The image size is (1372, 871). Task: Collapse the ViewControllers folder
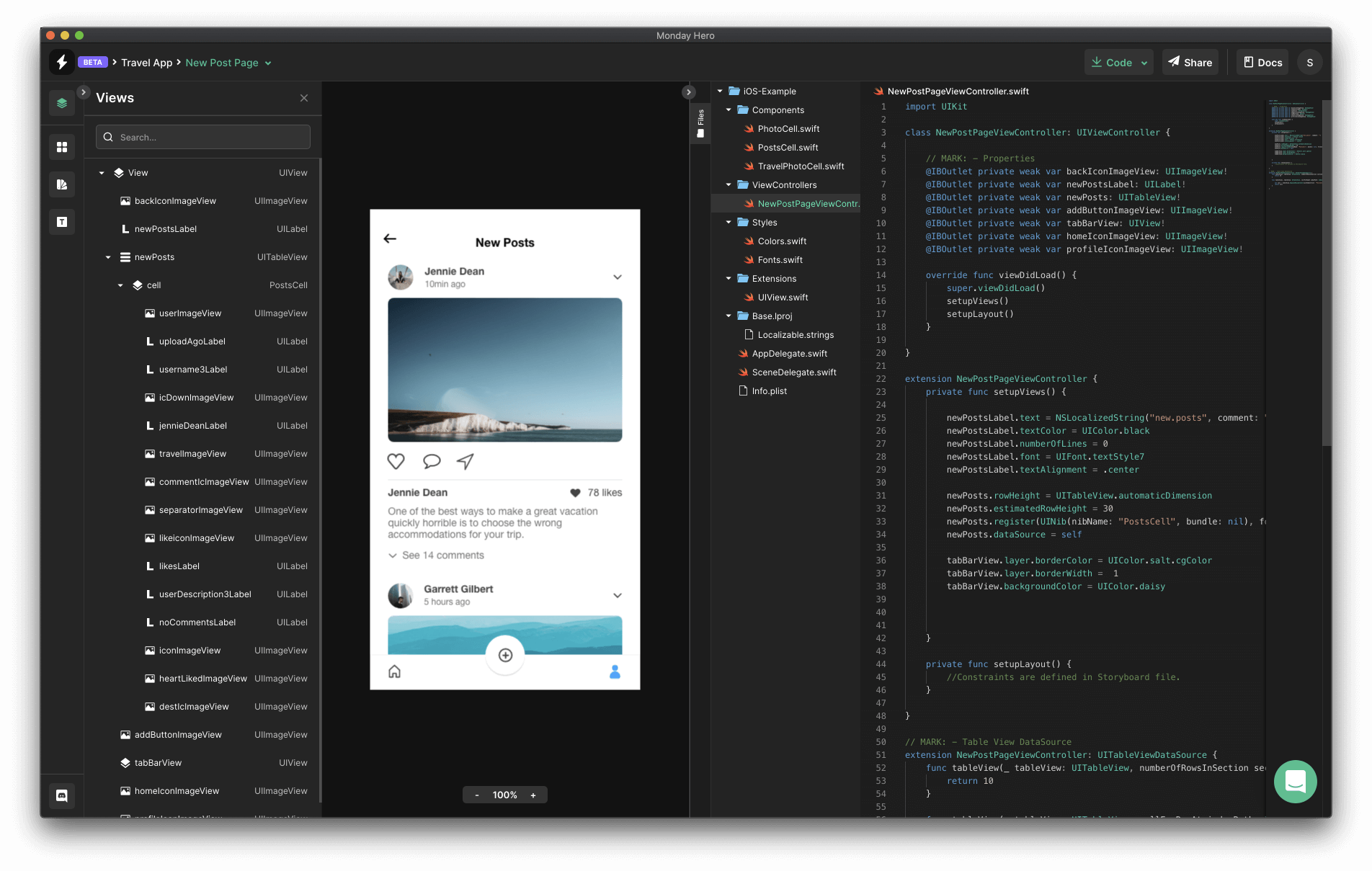tap(729, 184)
